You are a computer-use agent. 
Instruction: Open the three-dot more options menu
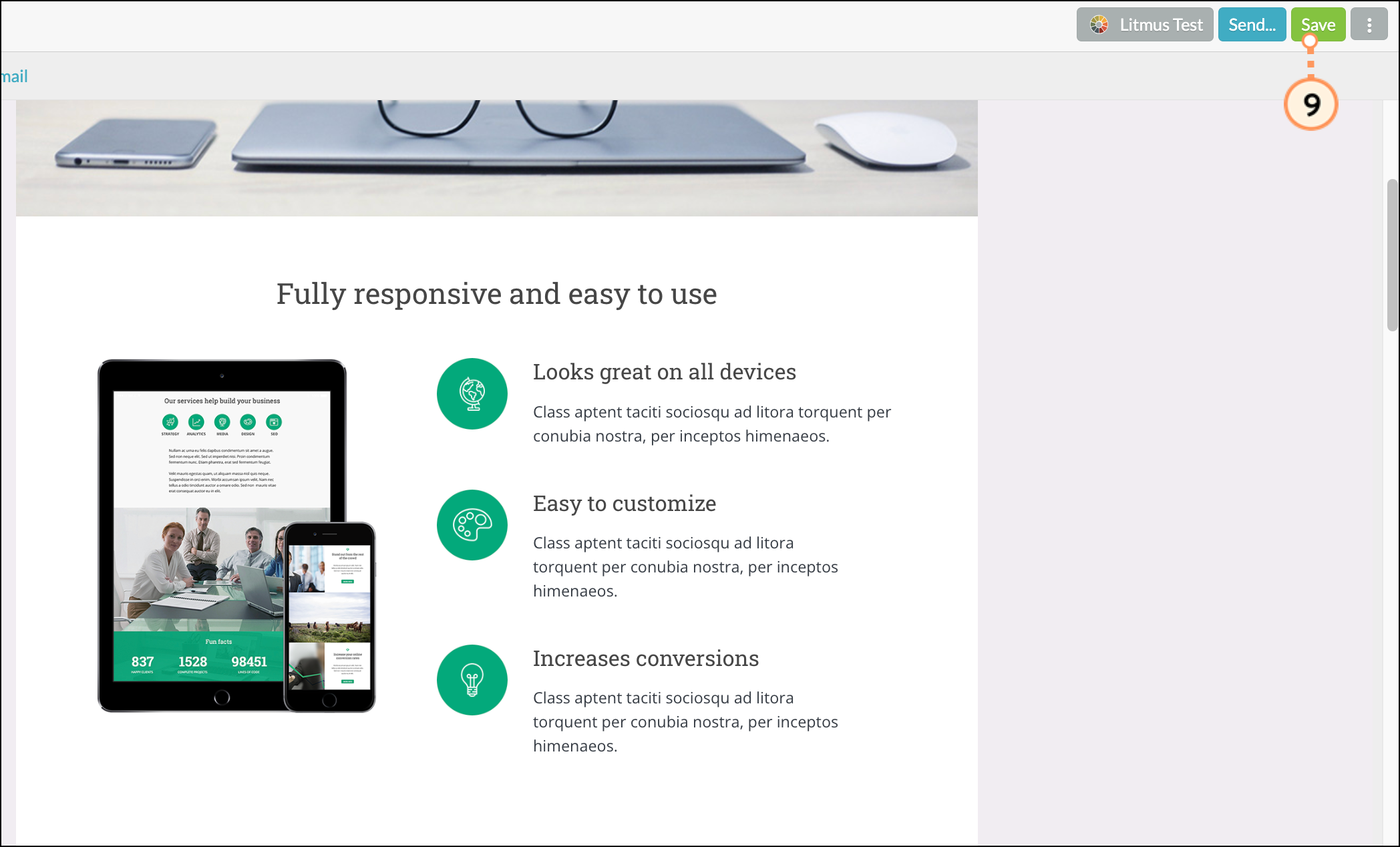1369,25
